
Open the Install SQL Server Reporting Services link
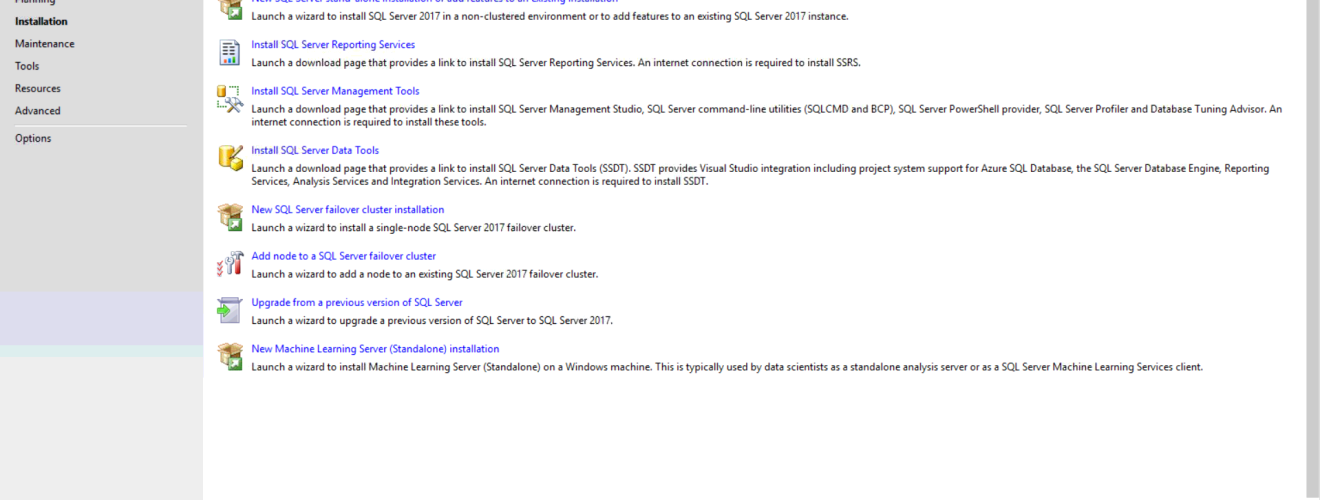pyautogui.click(x=333, y=45)
